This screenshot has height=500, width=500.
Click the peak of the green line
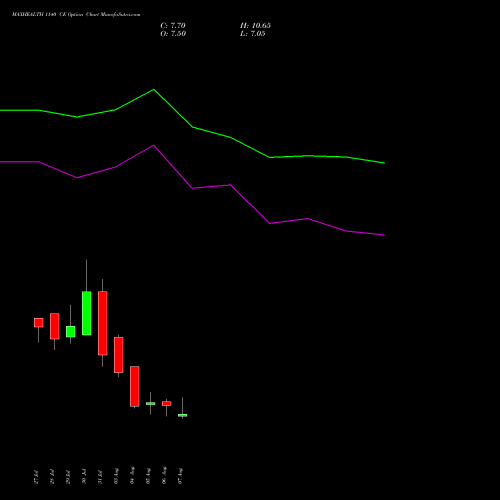click(x=154, y=89)
